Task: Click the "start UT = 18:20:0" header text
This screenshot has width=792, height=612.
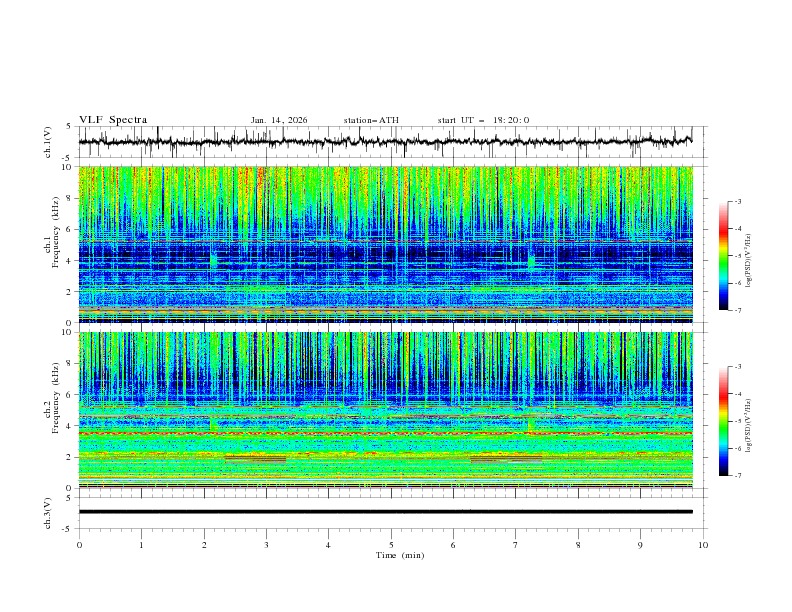Action: [x=483, y=120]
